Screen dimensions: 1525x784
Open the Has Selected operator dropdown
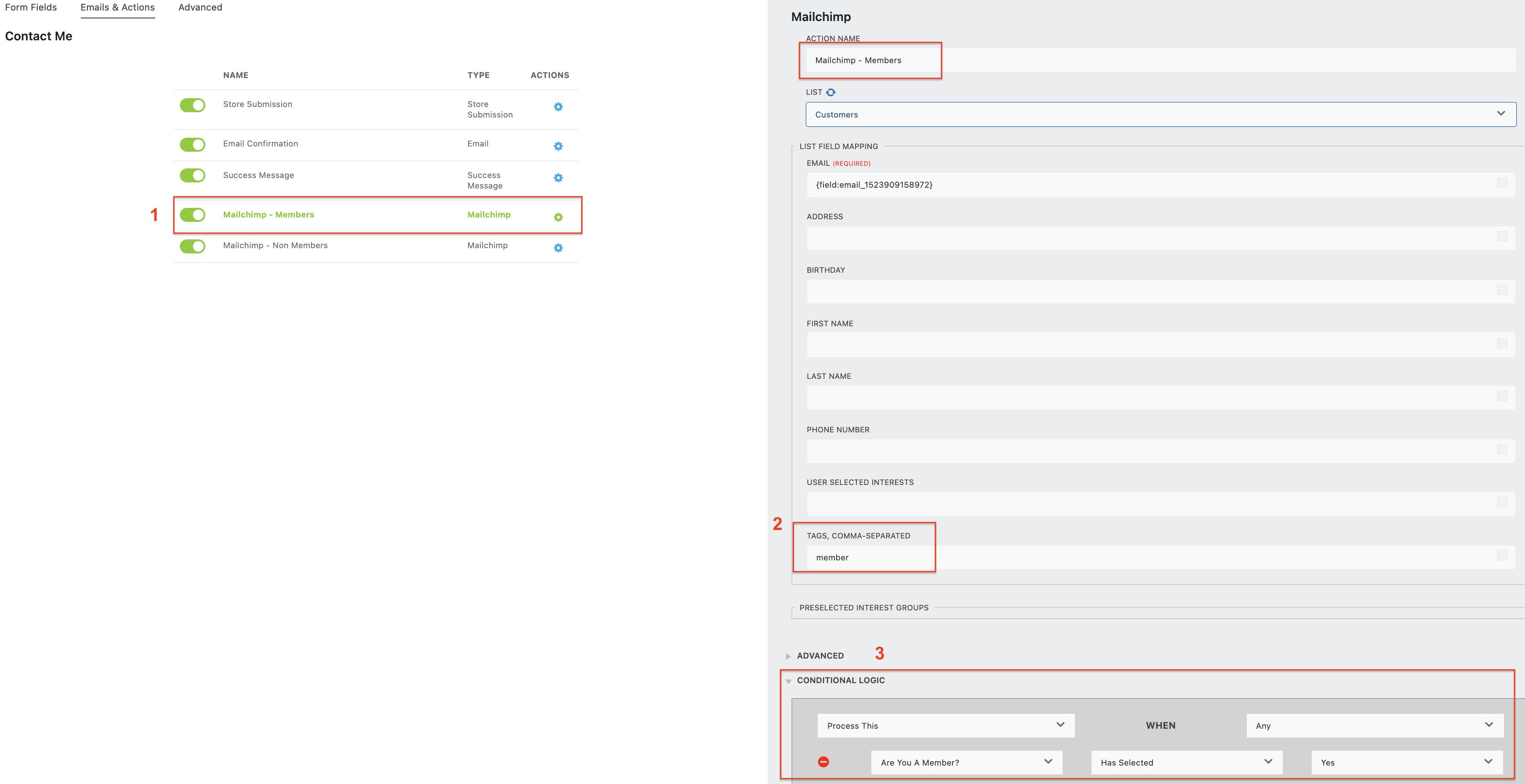[1185, 762]
